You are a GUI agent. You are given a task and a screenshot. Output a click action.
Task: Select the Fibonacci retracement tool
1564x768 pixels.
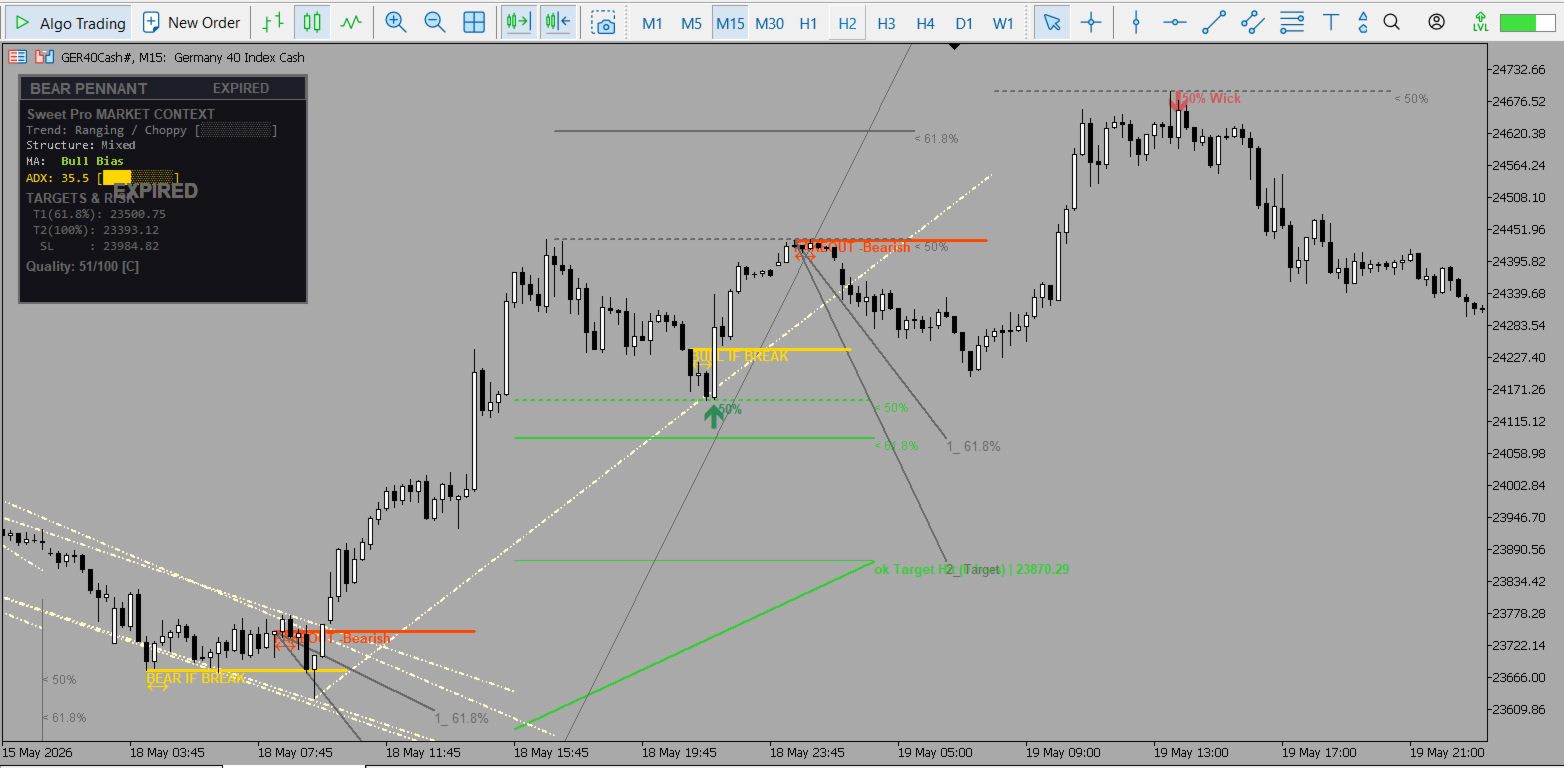pos(1292,22)
